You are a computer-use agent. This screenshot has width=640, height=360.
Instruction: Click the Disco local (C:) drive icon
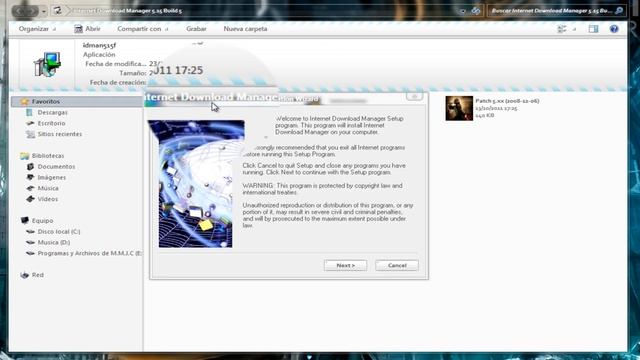(30, 231)
